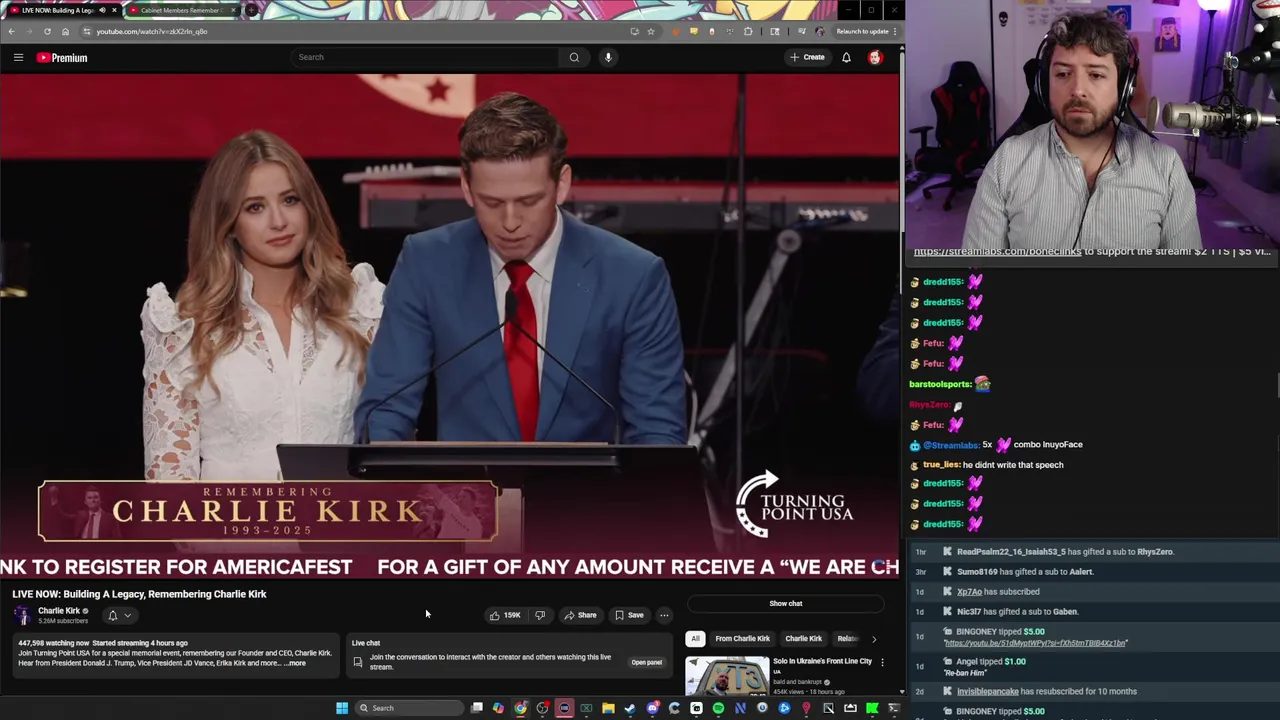
Task: Expand video description with more
Action: (x=297, y=663)
